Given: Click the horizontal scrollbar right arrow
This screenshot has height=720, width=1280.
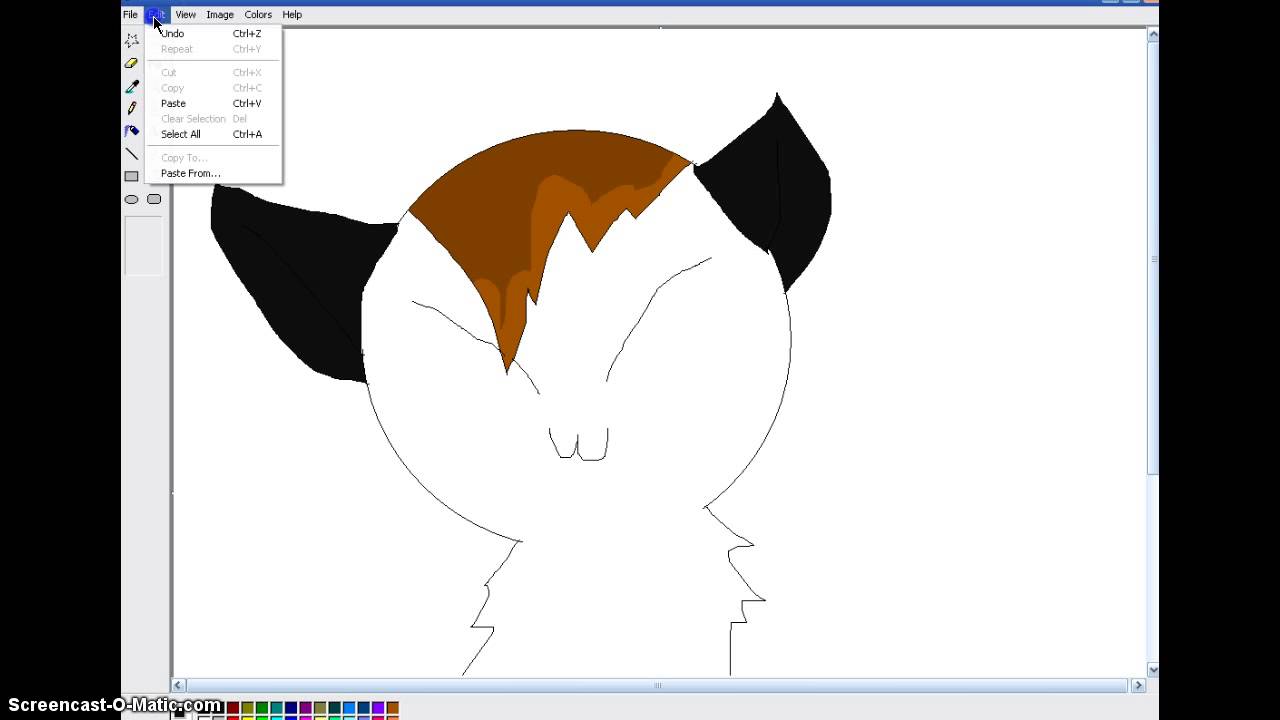Looking at the screenshot, I should point(1138,685).
